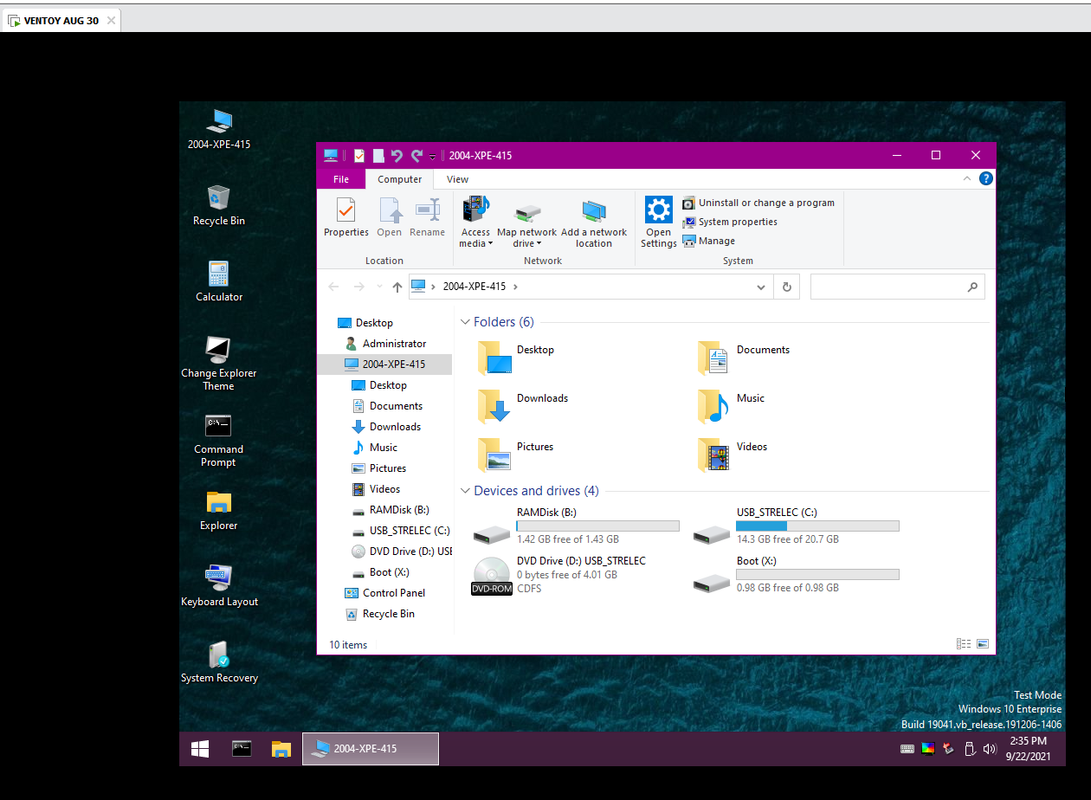Select 2004-XPE-415 in navigation tree
This screenshot has width=1091, height=800.
[385, 364]
